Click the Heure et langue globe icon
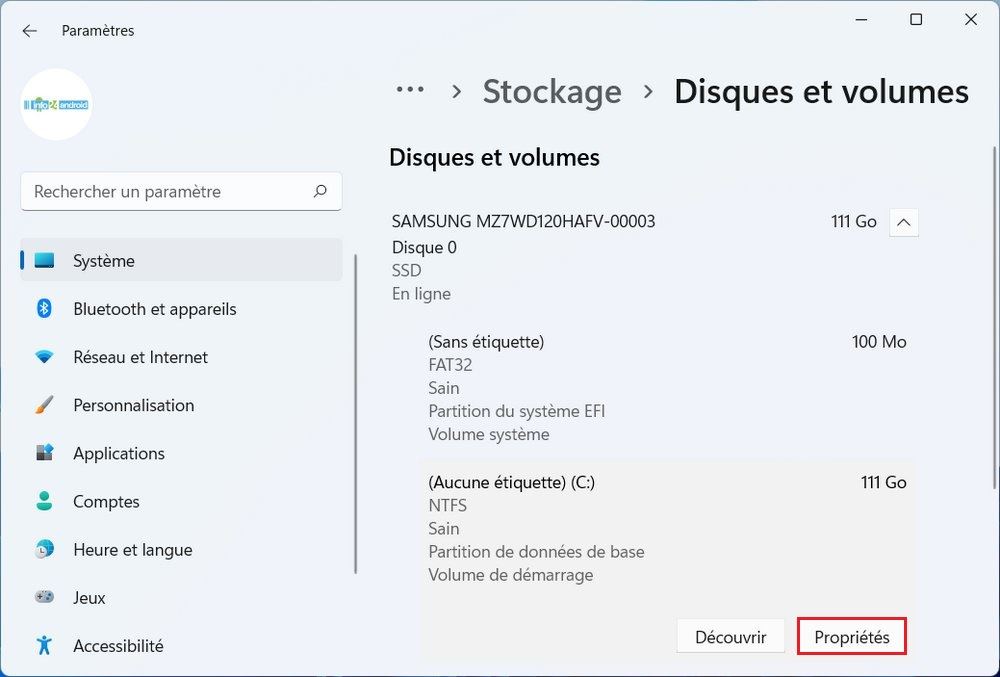The height and width of the screenshot is (677, 1000). tap(44, 549)
